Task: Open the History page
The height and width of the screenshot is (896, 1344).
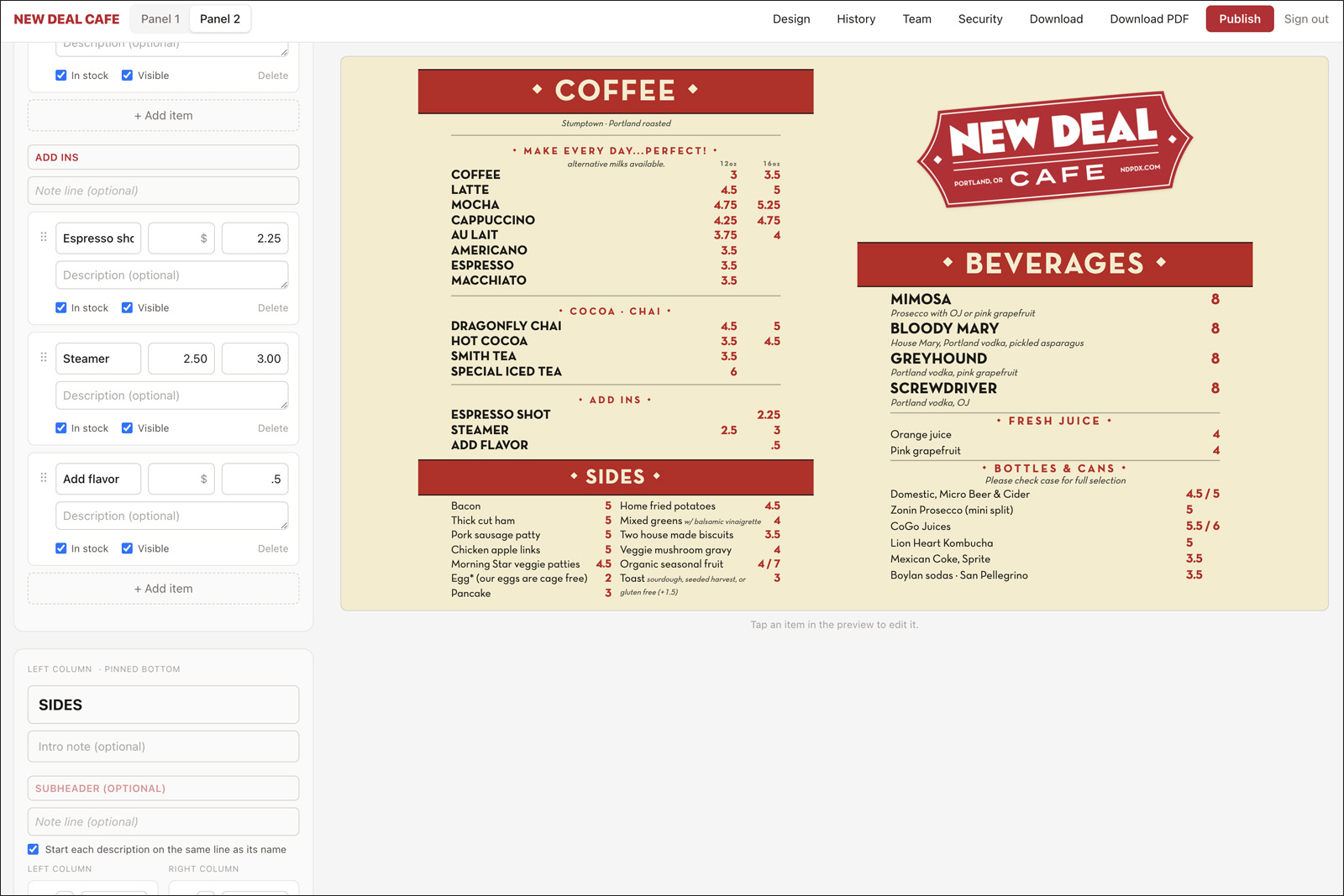Action: pos(856,18)
